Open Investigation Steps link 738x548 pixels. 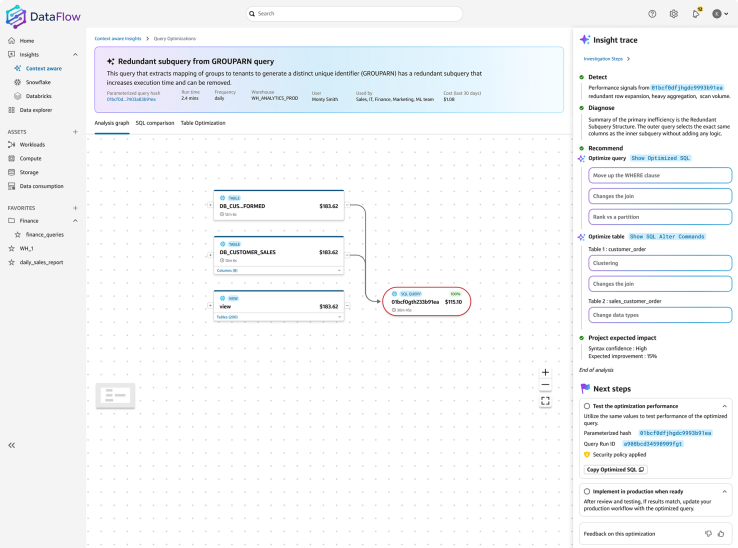pos(606,59)
